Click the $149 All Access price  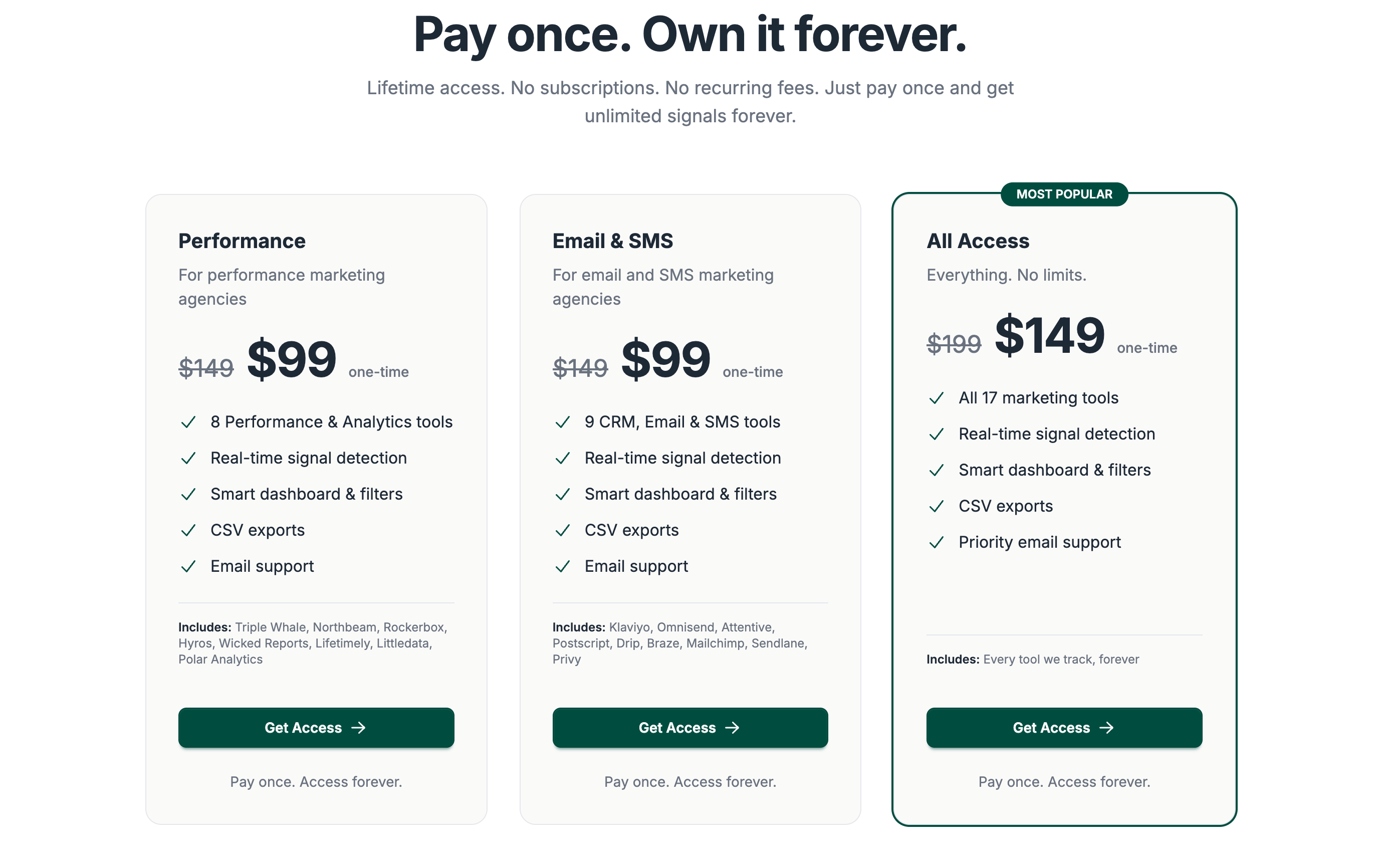pyautogui.click(x=1049, y=336)
